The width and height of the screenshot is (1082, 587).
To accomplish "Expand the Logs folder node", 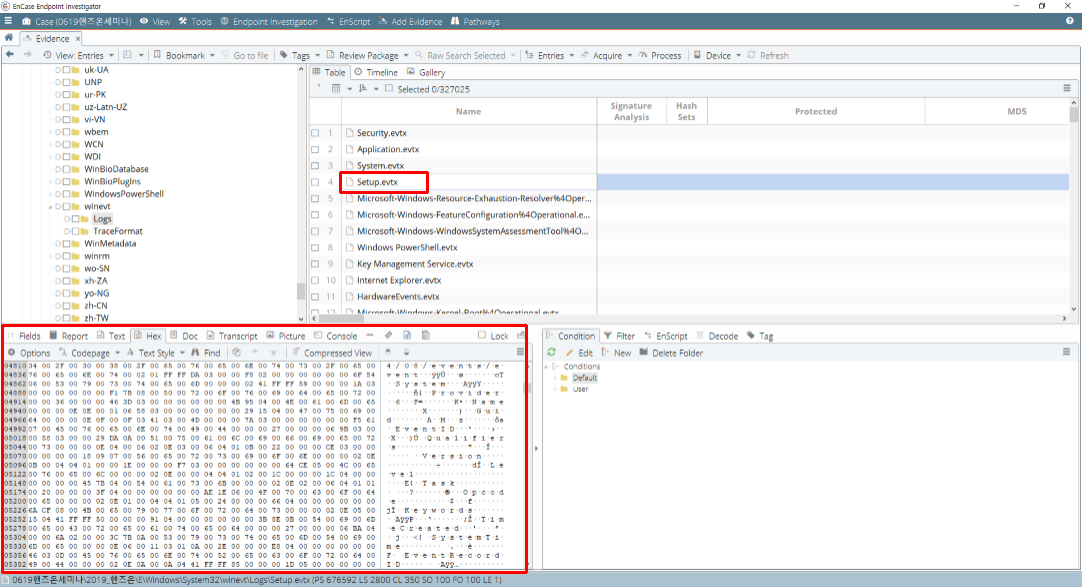I will pyautogui.click(x=67, y=219).
